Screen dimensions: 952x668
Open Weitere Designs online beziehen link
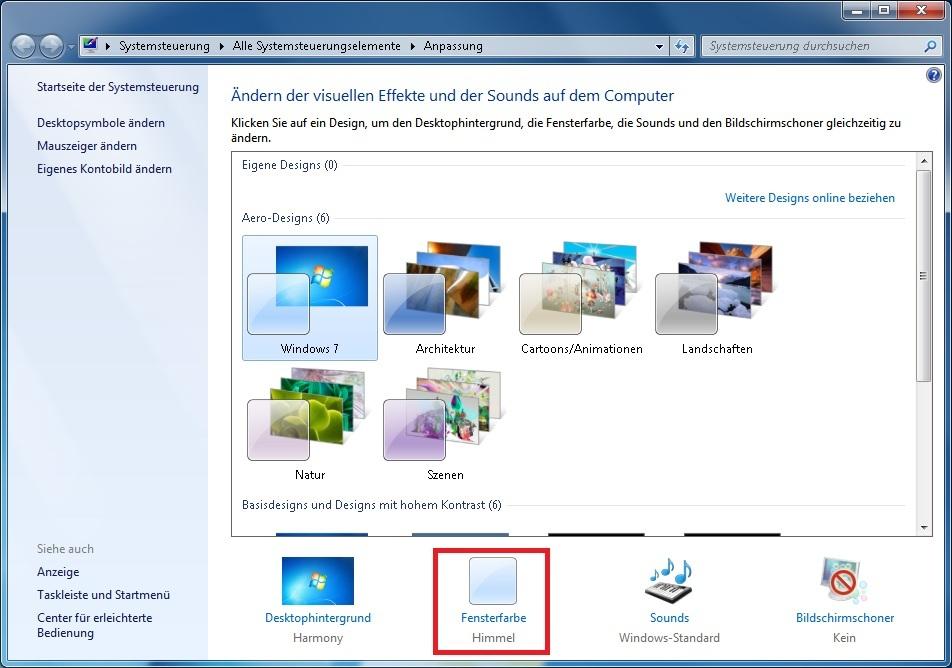tap(809, 198)
